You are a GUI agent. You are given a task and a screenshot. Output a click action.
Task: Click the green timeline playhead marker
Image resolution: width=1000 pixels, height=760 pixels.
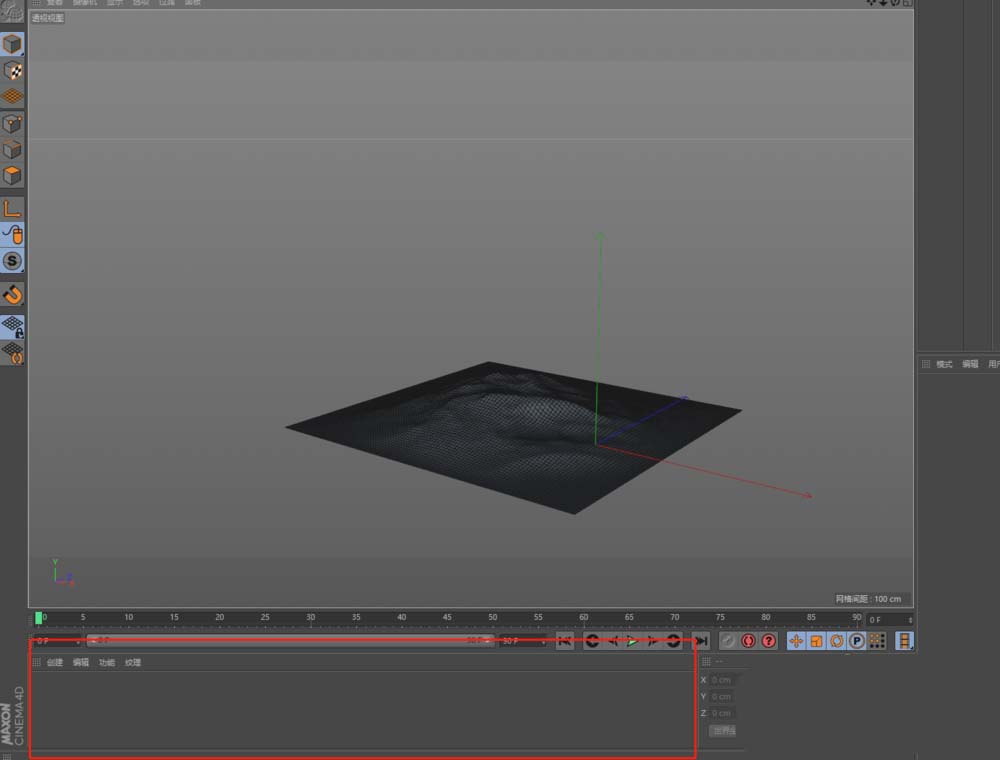click(38, 618)
